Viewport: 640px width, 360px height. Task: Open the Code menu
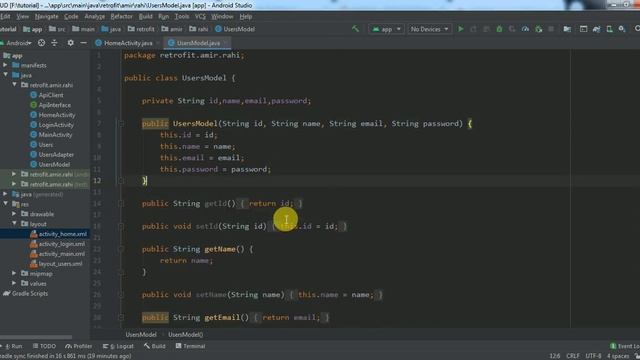pos(71,16)
